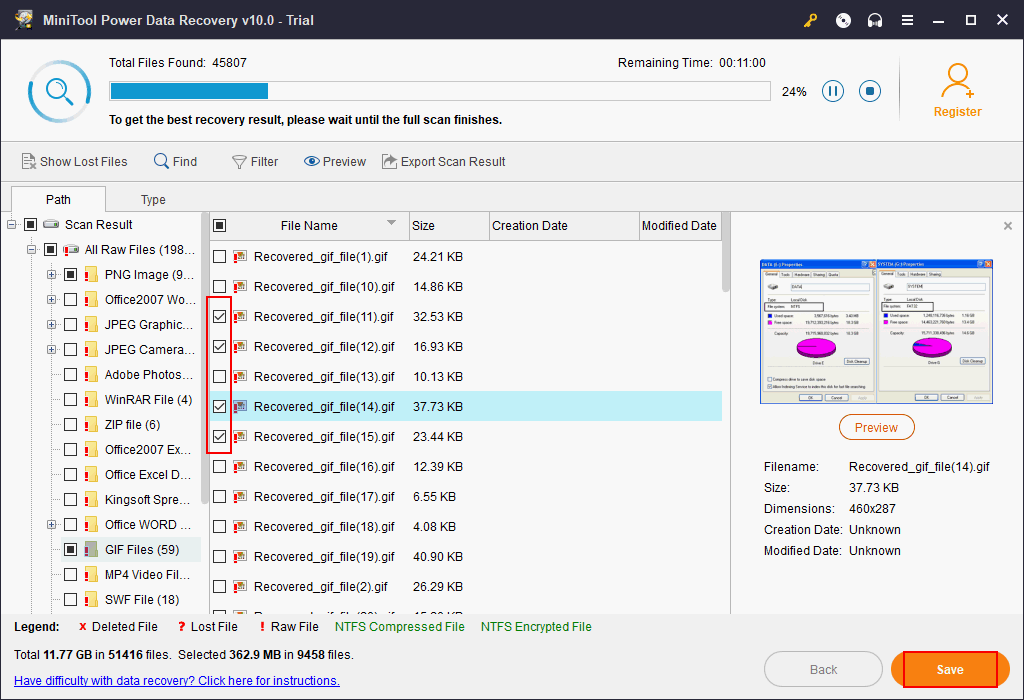Check Recovered_gif_file(1).gif checkbox
Image resolution: width=1024 pixels, height=700 pixels.
tap(219, 257)
